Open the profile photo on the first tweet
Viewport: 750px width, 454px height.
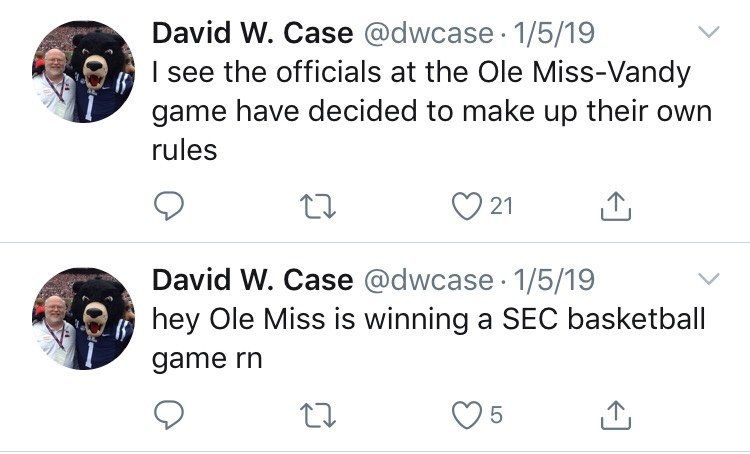pos(83,71)
